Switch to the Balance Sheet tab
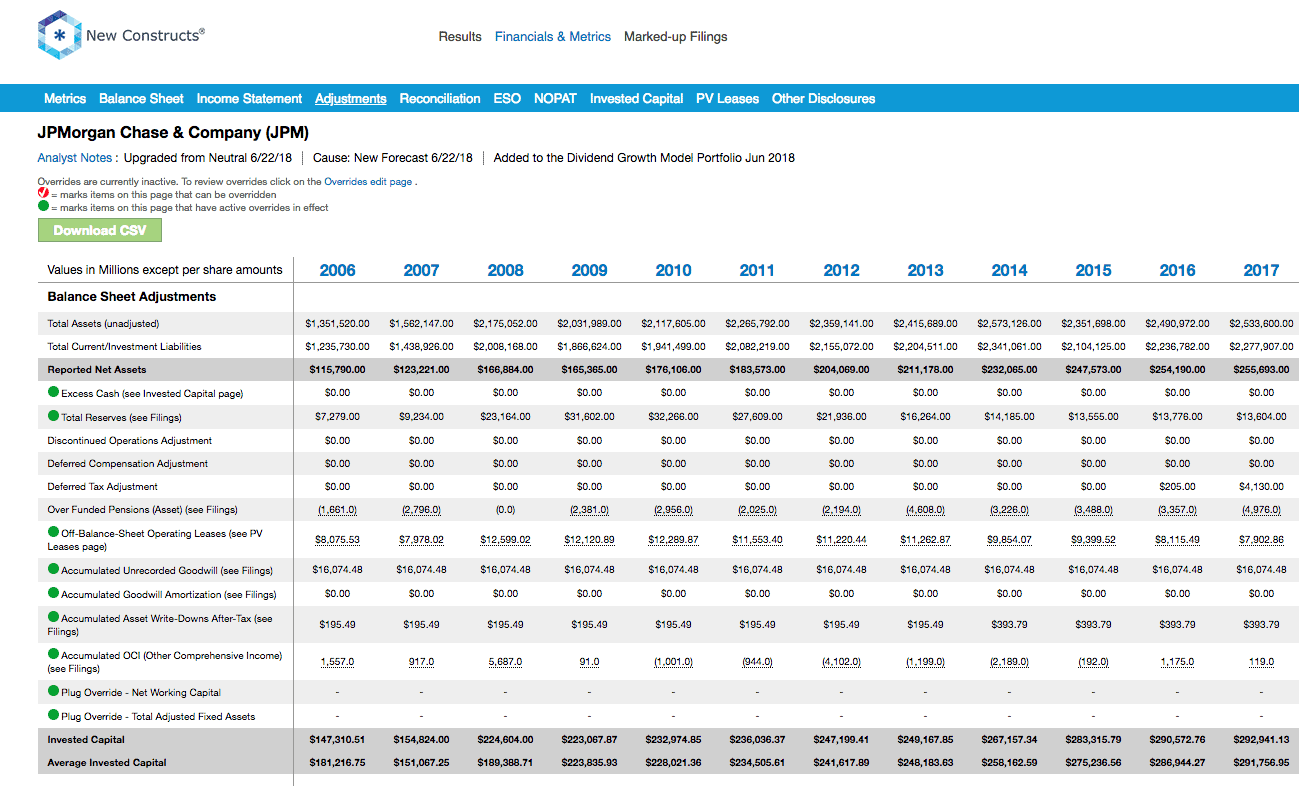Screen dimensions: 1299x786 [141, 99]
